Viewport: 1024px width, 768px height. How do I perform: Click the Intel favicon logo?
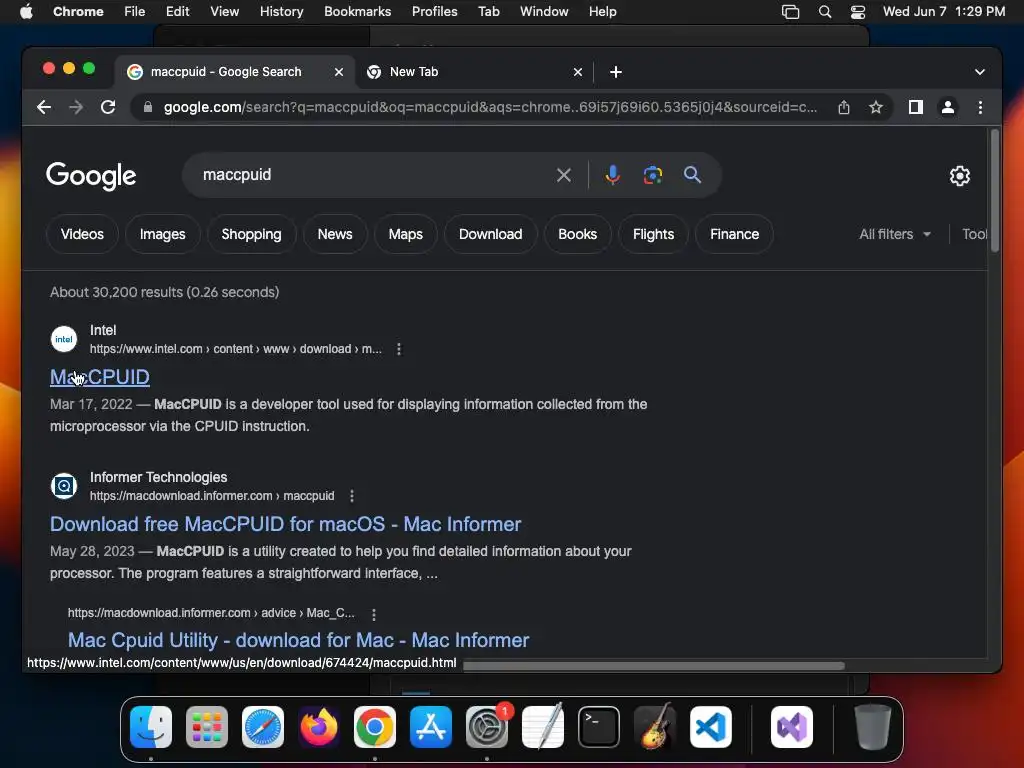64,339
